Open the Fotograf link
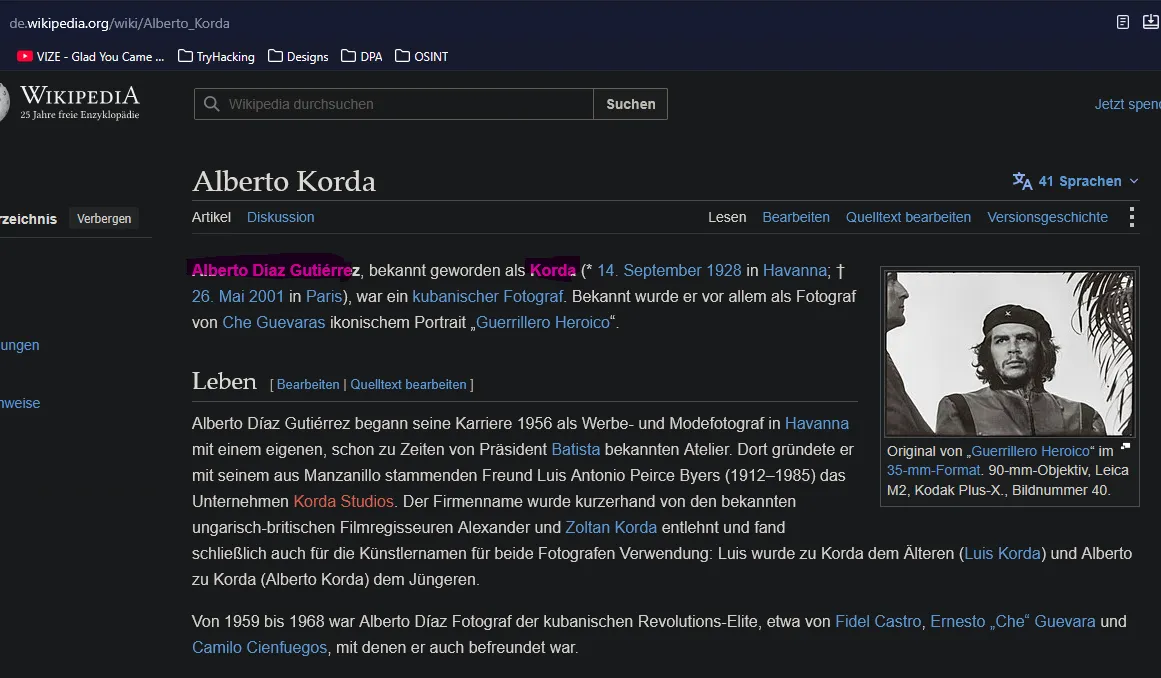This screenshot has height=678, width=1161. point(532,296)
